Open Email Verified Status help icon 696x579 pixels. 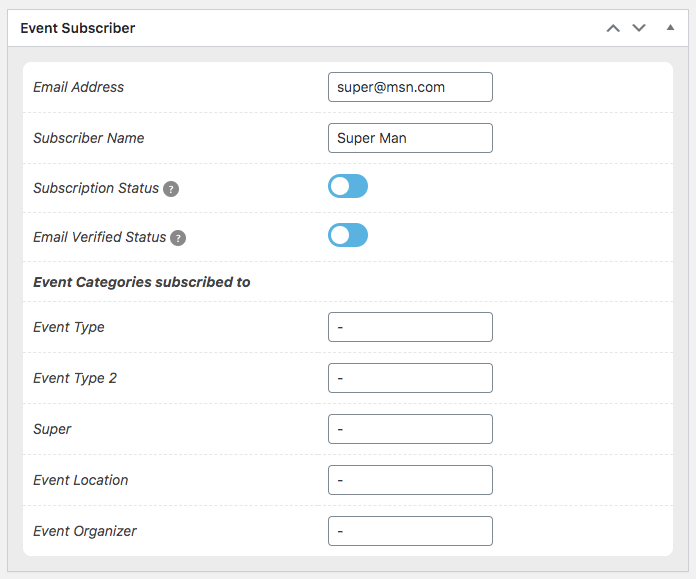tap(178, 238)
